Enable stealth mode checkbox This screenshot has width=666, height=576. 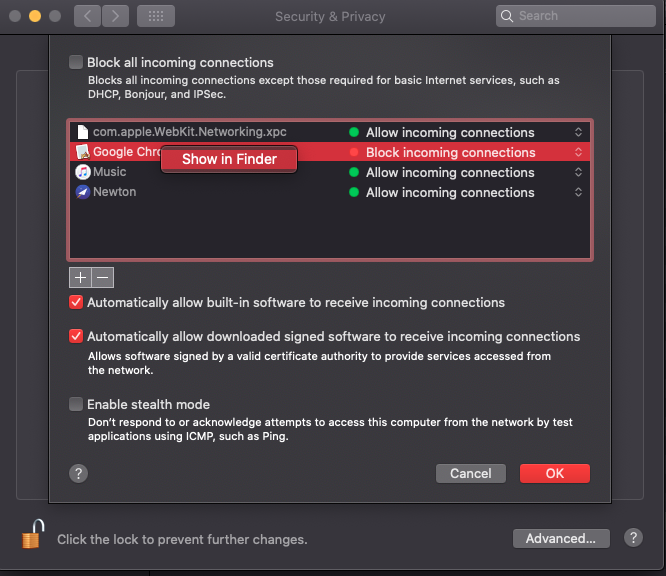pos(76,404)
